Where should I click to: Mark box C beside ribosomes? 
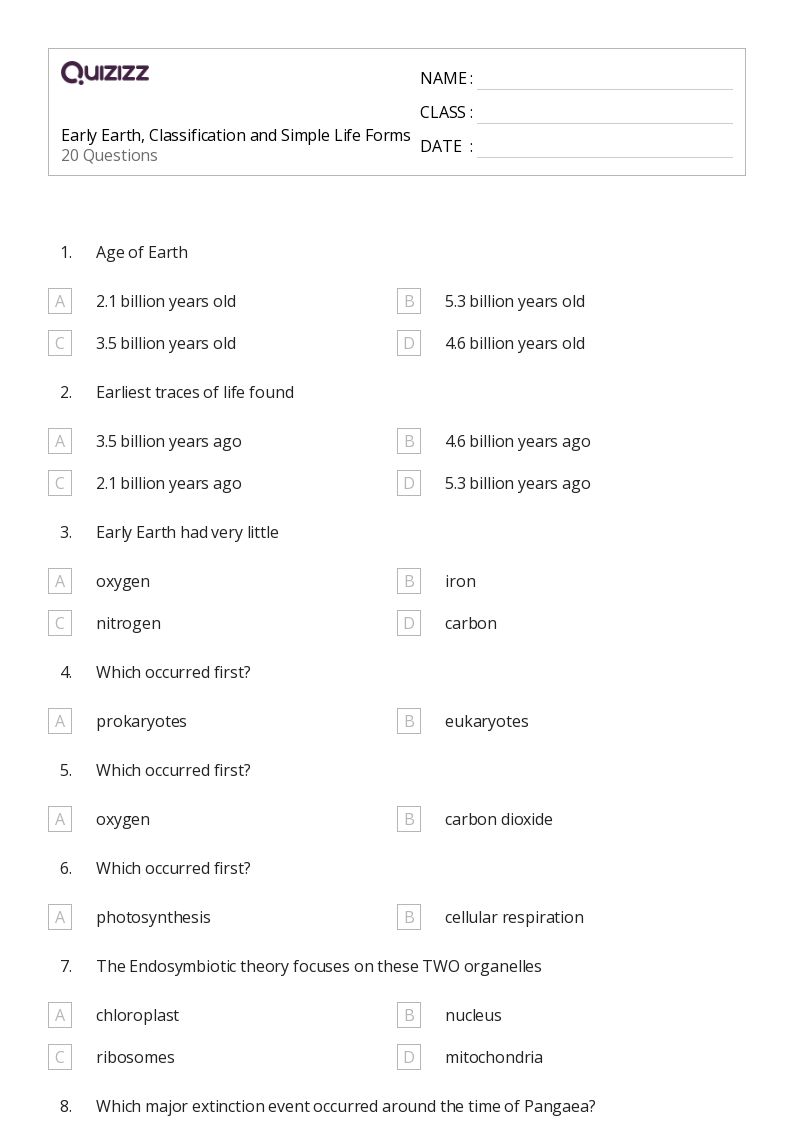click(60, 1057)
